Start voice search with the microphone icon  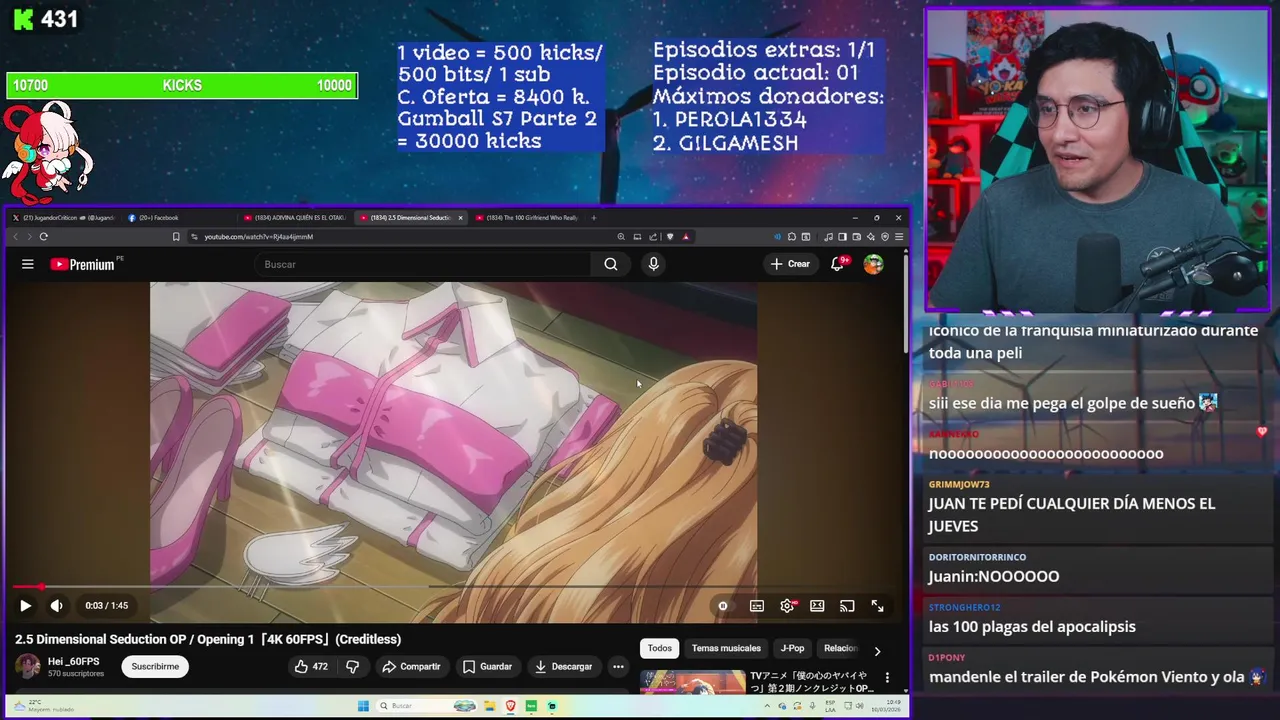point(653,264)
